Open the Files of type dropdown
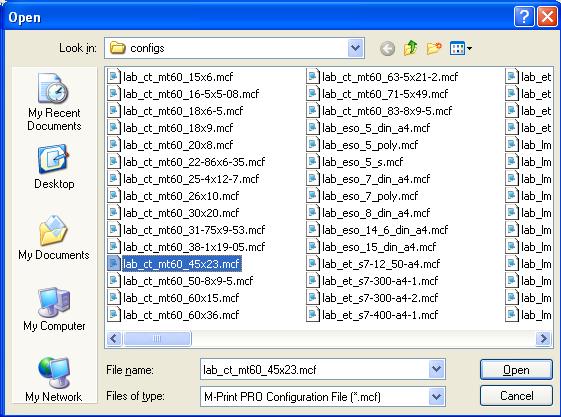 click(x=436, y=396)
